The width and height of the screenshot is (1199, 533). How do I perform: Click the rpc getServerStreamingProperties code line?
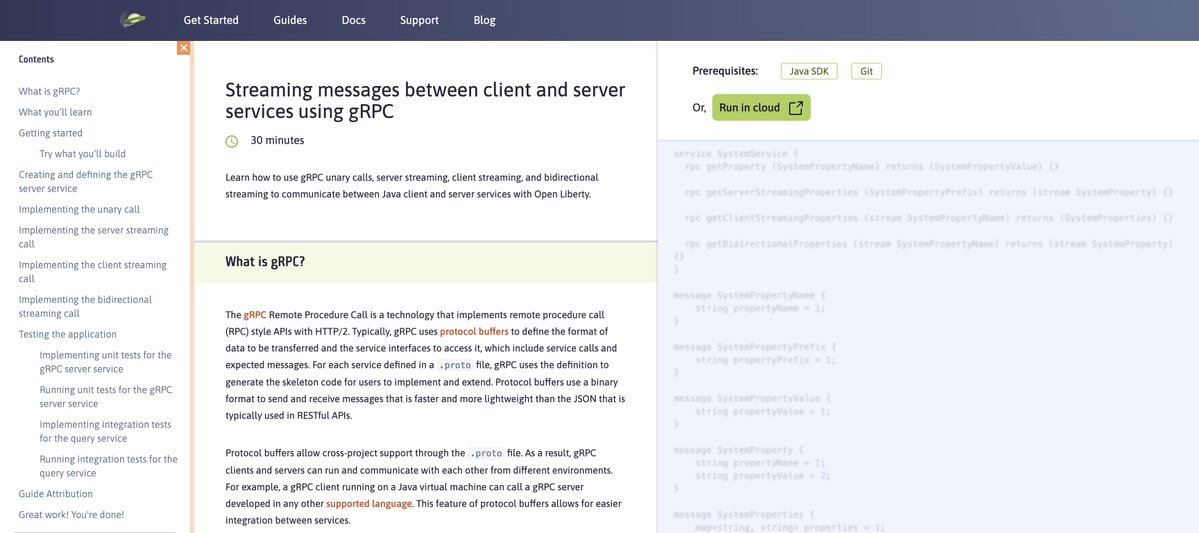(929, 192)
